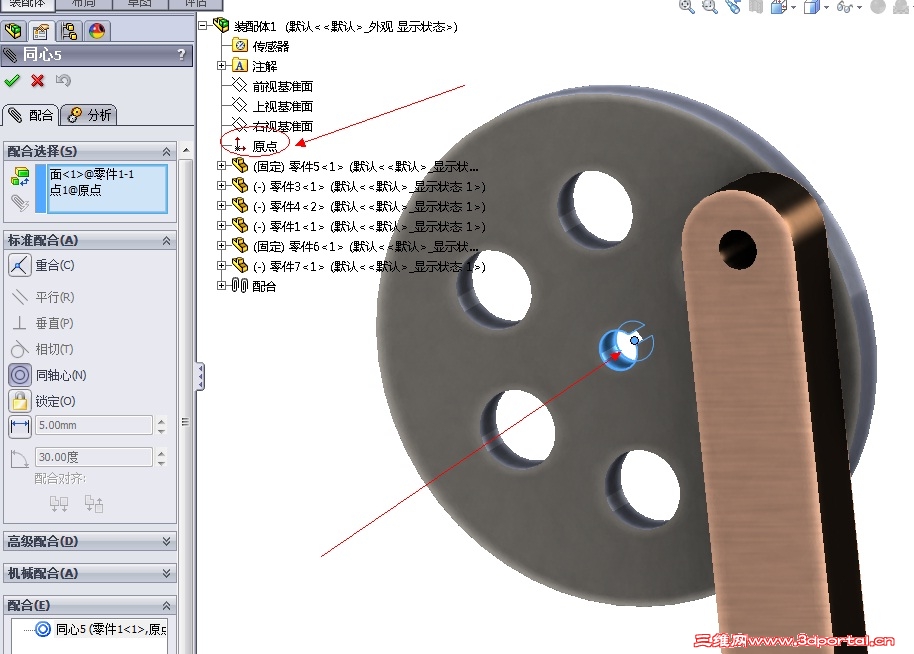Click the mate entities selection icon
This screenshot has height=654, width=914.
20,176
